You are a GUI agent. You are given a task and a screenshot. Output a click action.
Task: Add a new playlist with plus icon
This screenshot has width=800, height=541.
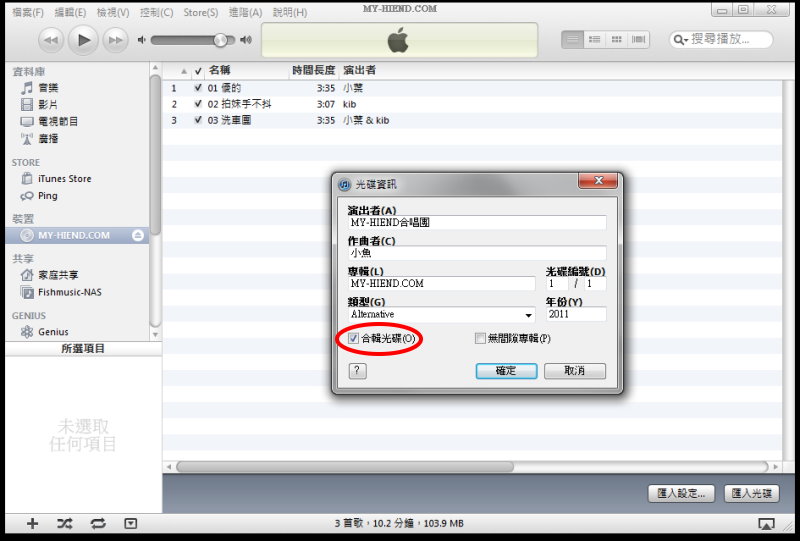[x=32, y=523]
